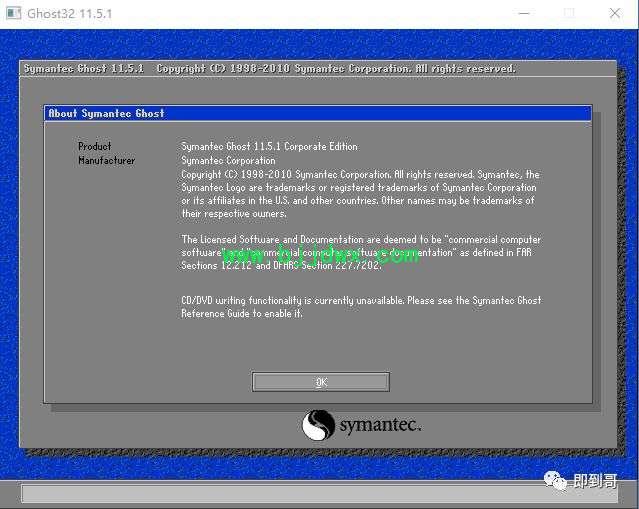
Task: Close the Ghost32 11.5.1 window
Action: [615, 13]
